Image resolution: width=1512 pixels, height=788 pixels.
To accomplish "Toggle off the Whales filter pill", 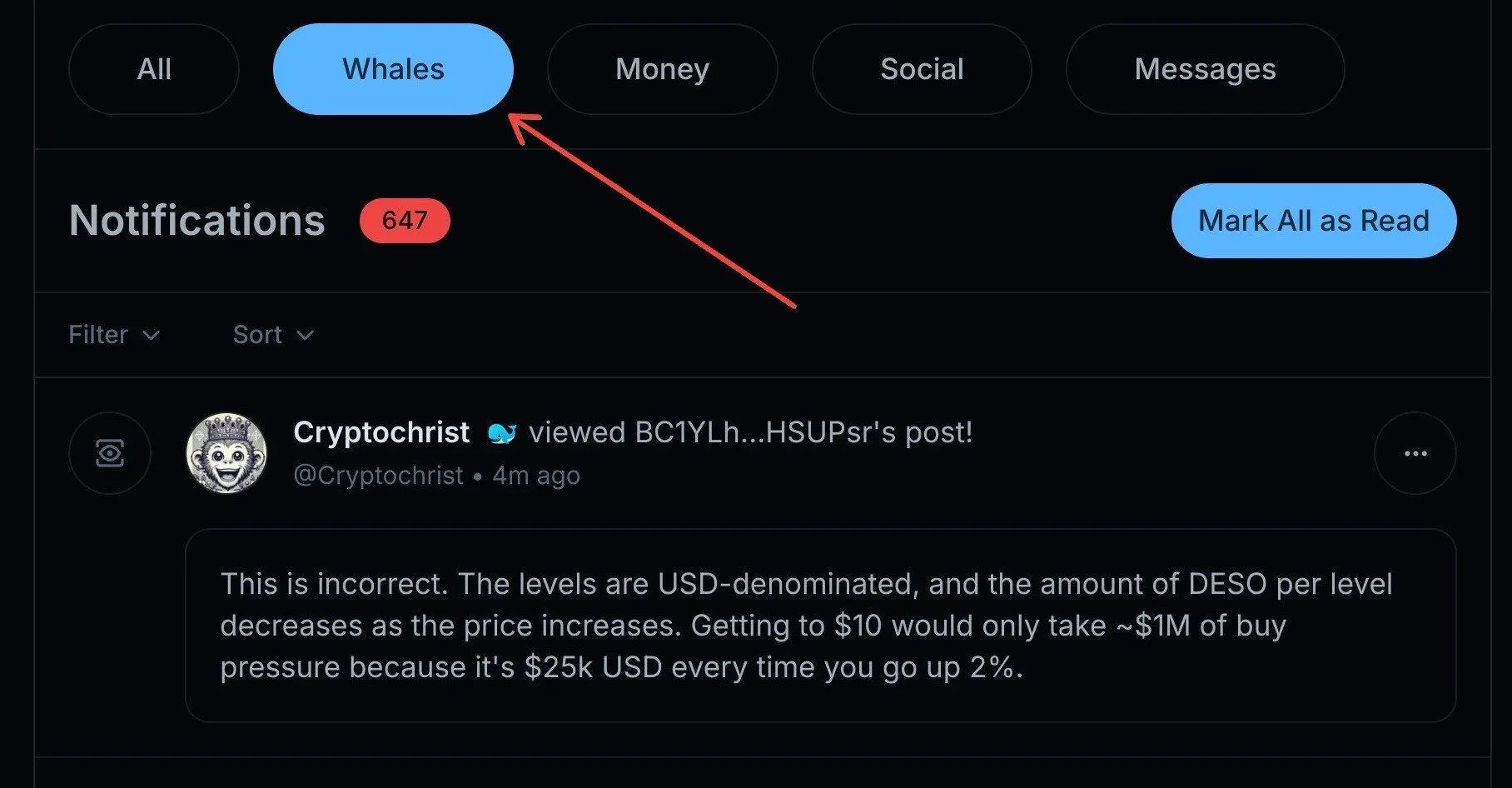I will (392, 69).
